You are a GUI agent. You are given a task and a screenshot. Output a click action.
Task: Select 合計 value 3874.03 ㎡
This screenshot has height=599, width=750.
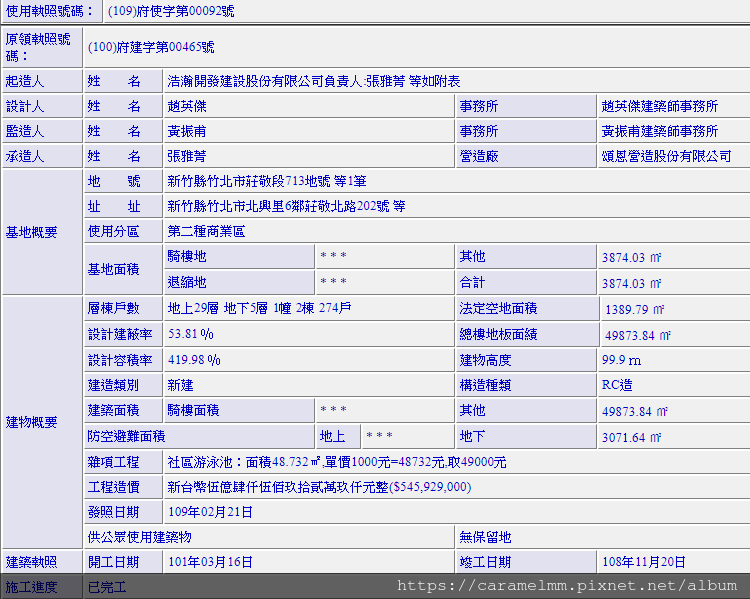pyautogui.click(x=631, y=283)
